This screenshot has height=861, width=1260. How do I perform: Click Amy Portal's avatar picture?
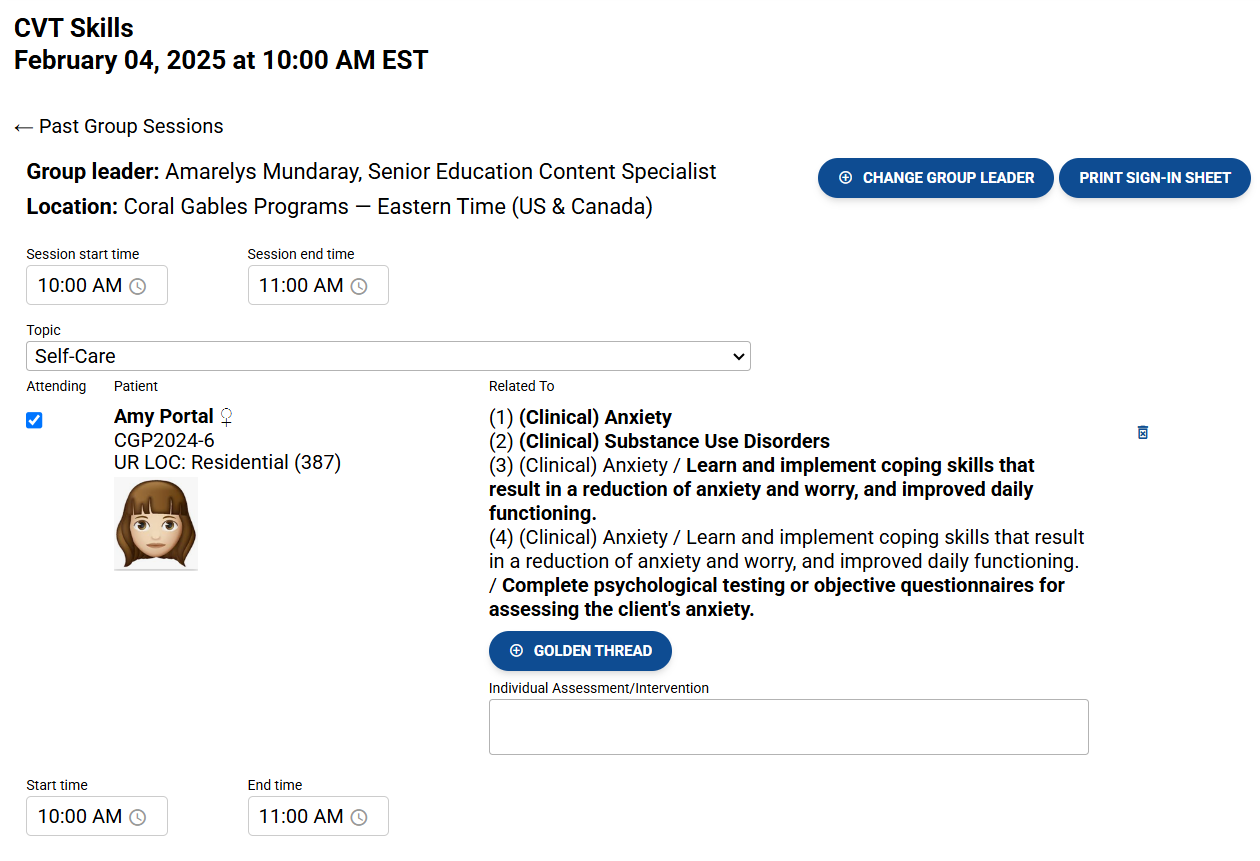coord(156,522)
